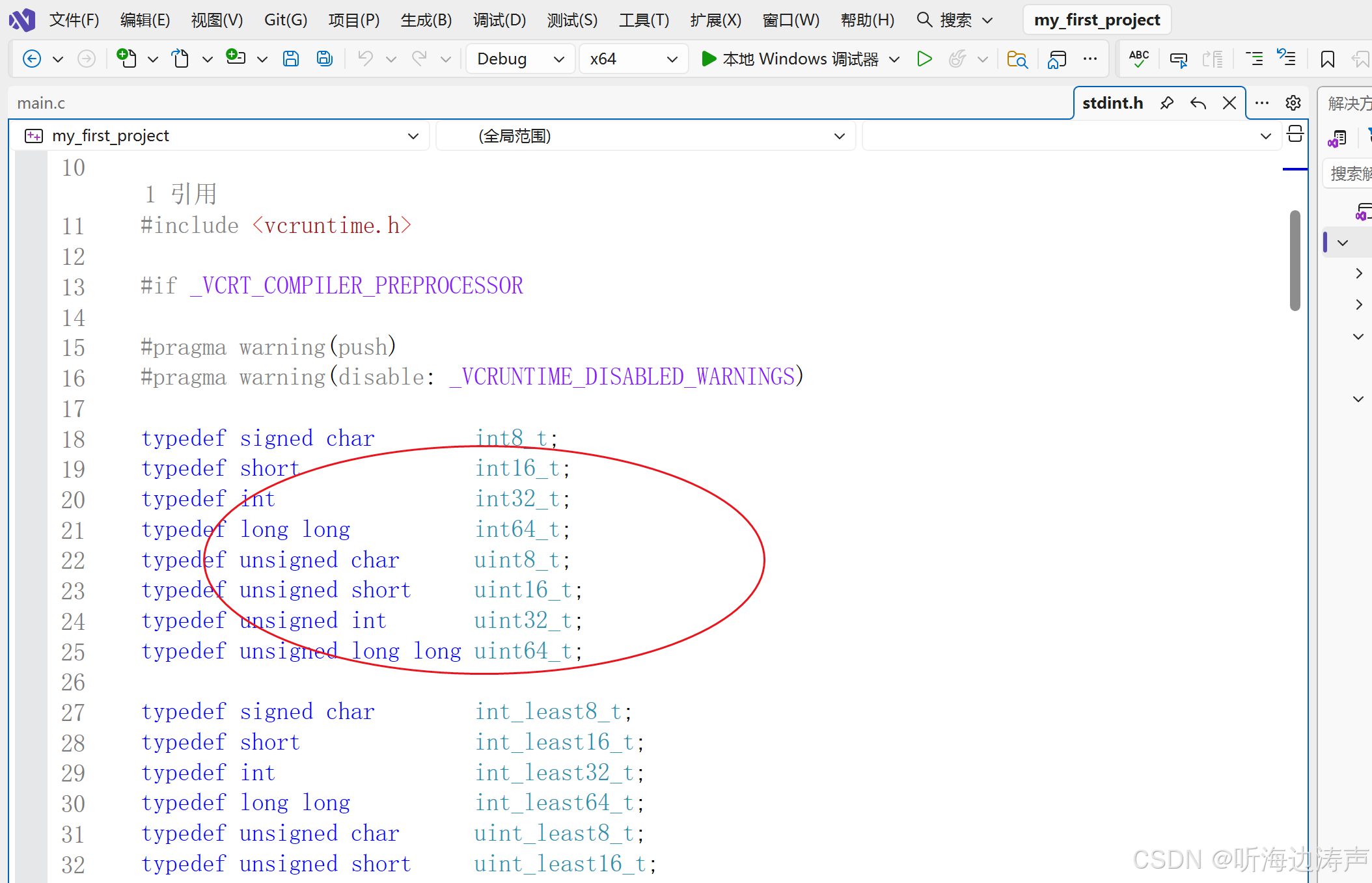Open the 文件(F) menu
Screen dimensions: 1372x883
(74, 20)
